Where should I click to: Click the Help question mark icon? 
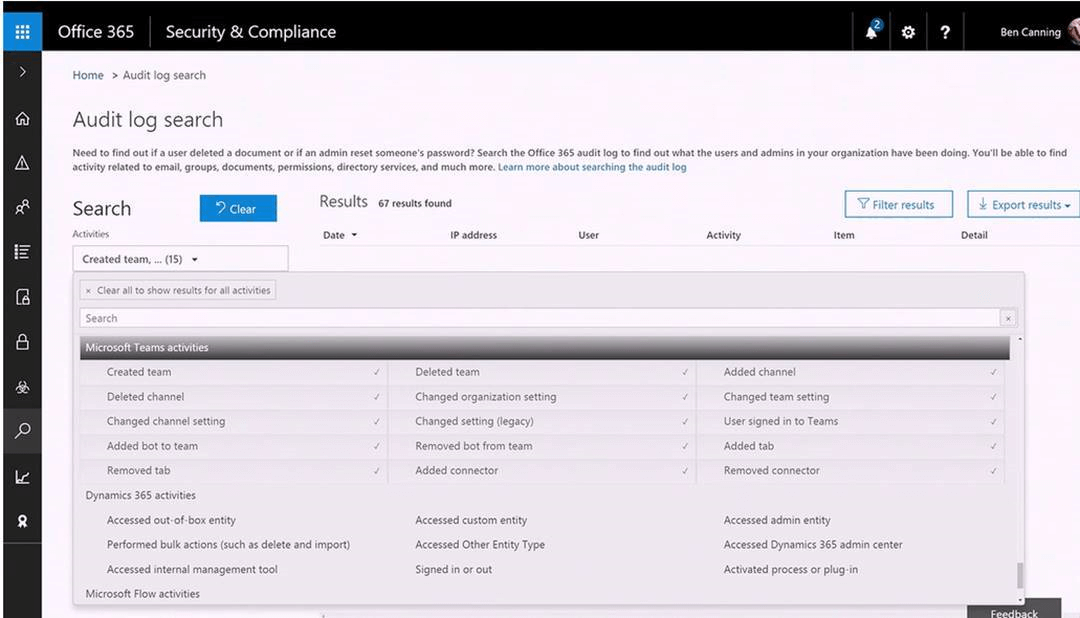coord(945,32)
